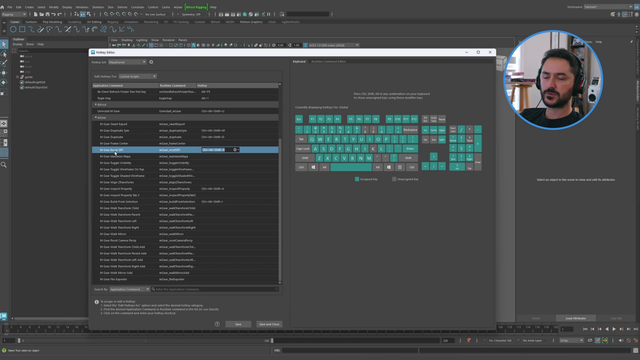Collapse the mGear category in the command list
The image size is (640, 360).
(96, 118)
